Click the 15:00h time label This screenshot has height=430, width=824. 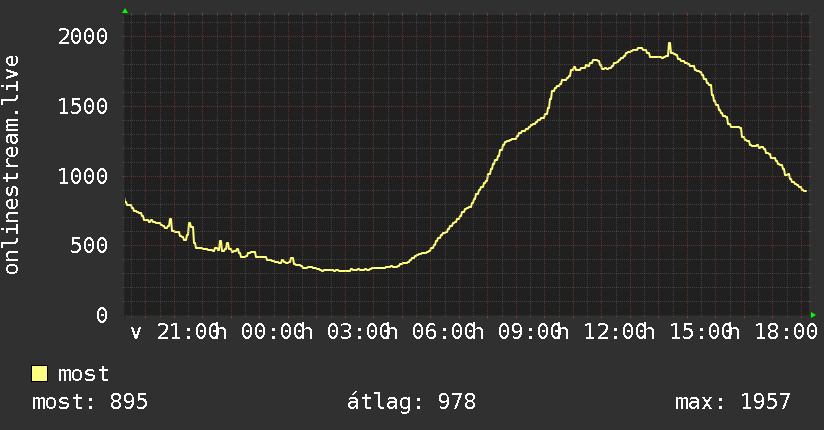[x=705, y=332]
